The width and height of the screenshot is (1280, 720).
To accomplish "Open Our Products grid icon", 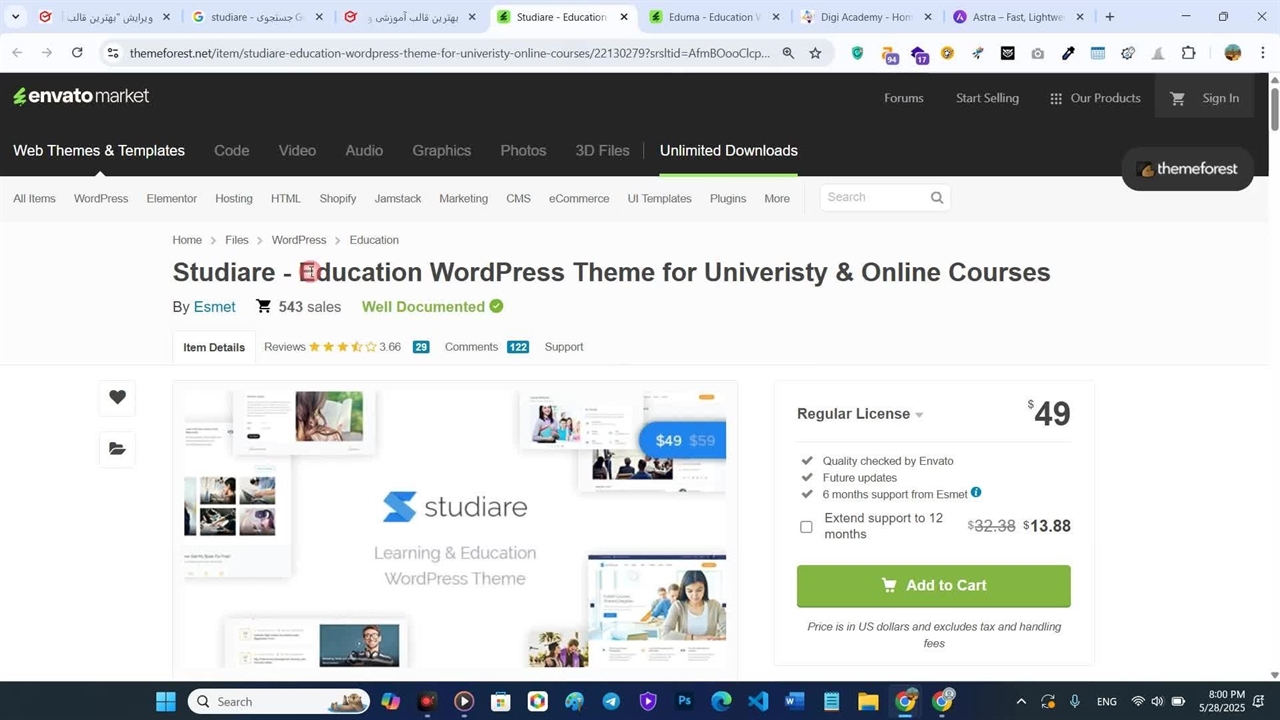I will pyautogui.click(x=1055, y=98).
